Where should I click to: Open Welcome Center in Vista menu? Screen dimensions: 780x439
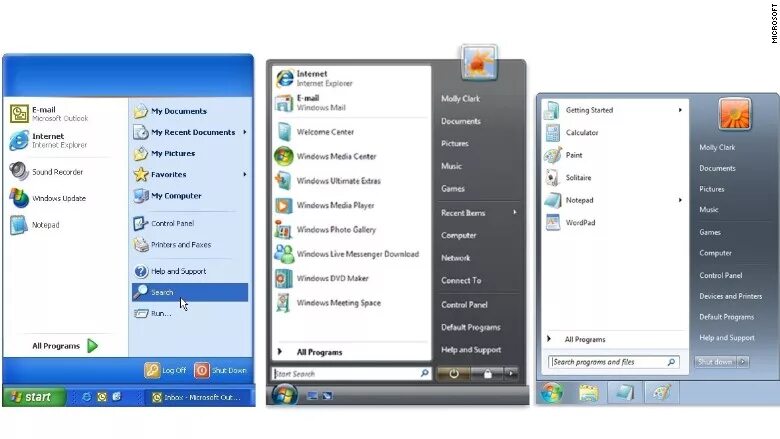coord(314,132)
